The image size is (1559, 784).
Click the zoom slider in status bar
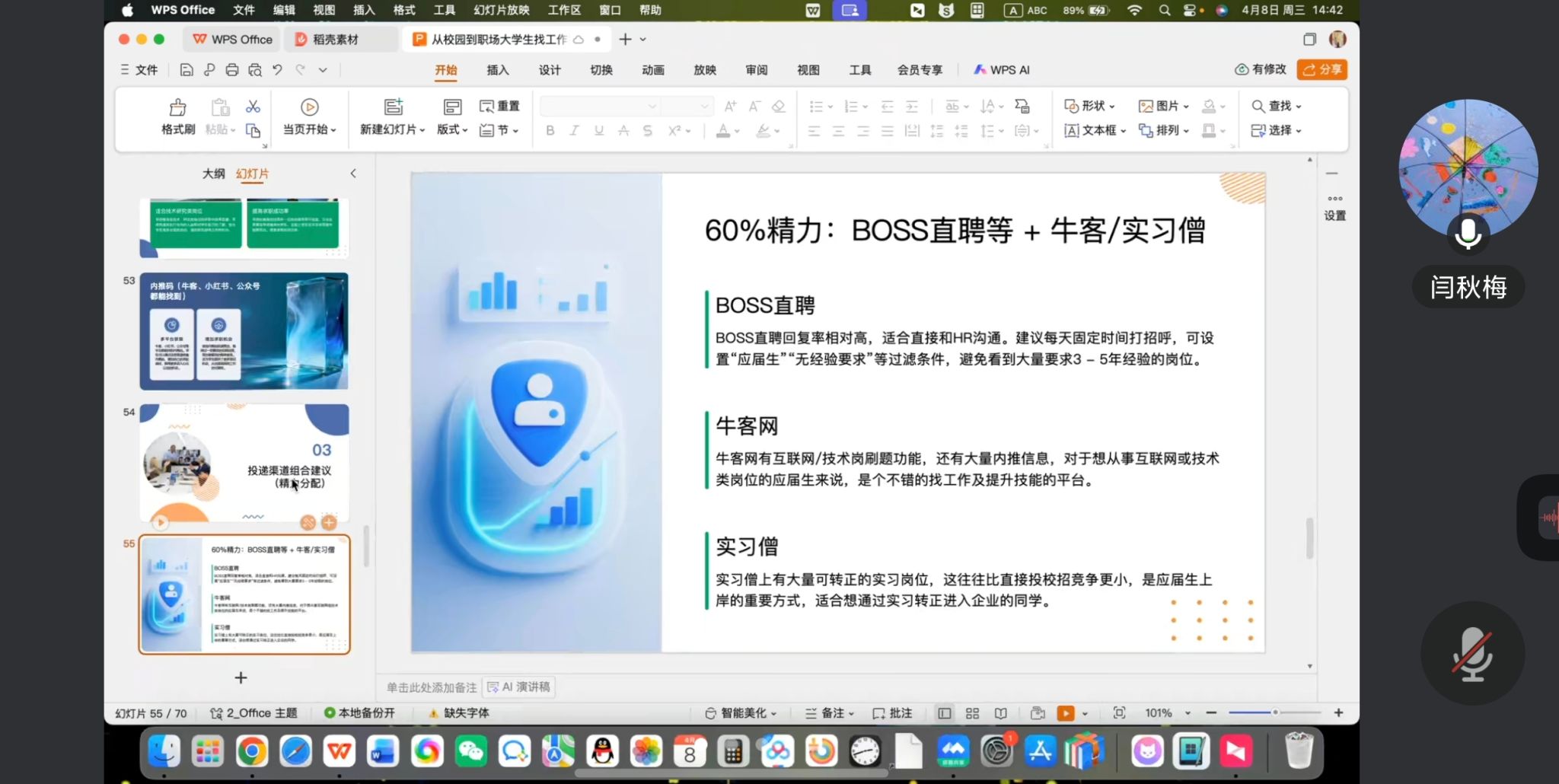(x=1274, y=712)
